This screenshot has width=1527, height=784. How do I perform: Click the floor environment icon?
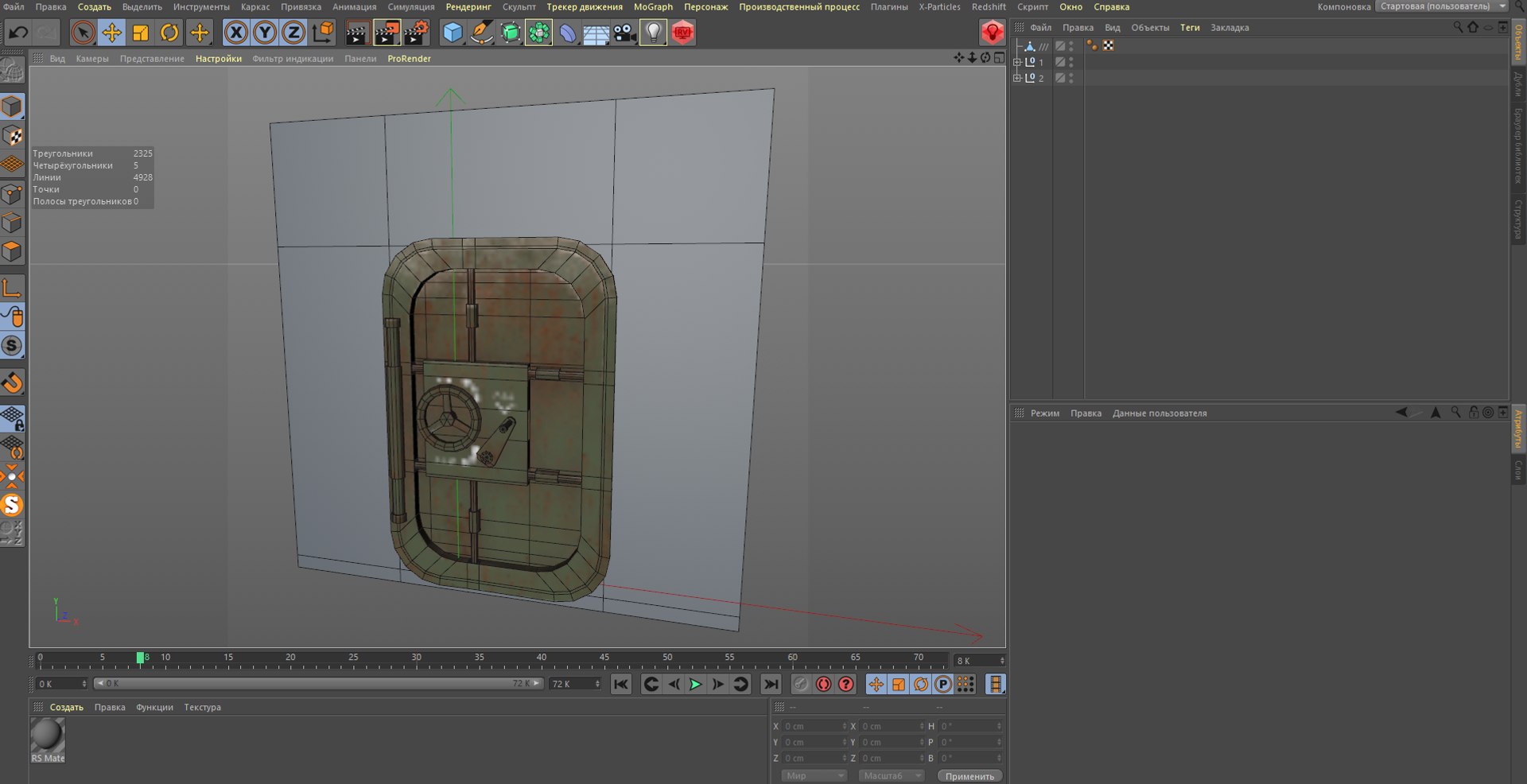596,33
